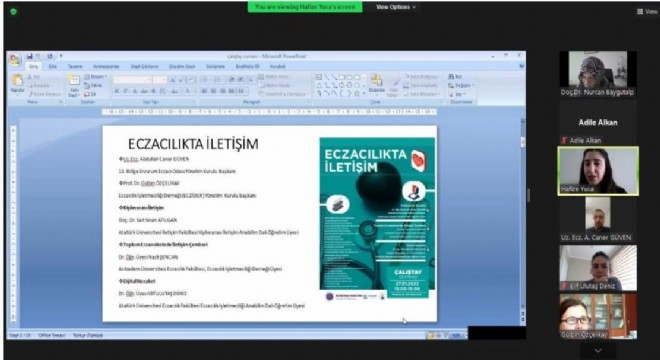Open the Ekle ribbon tab
This screenshot has width=660, height=360.
(x=53, y=67)
